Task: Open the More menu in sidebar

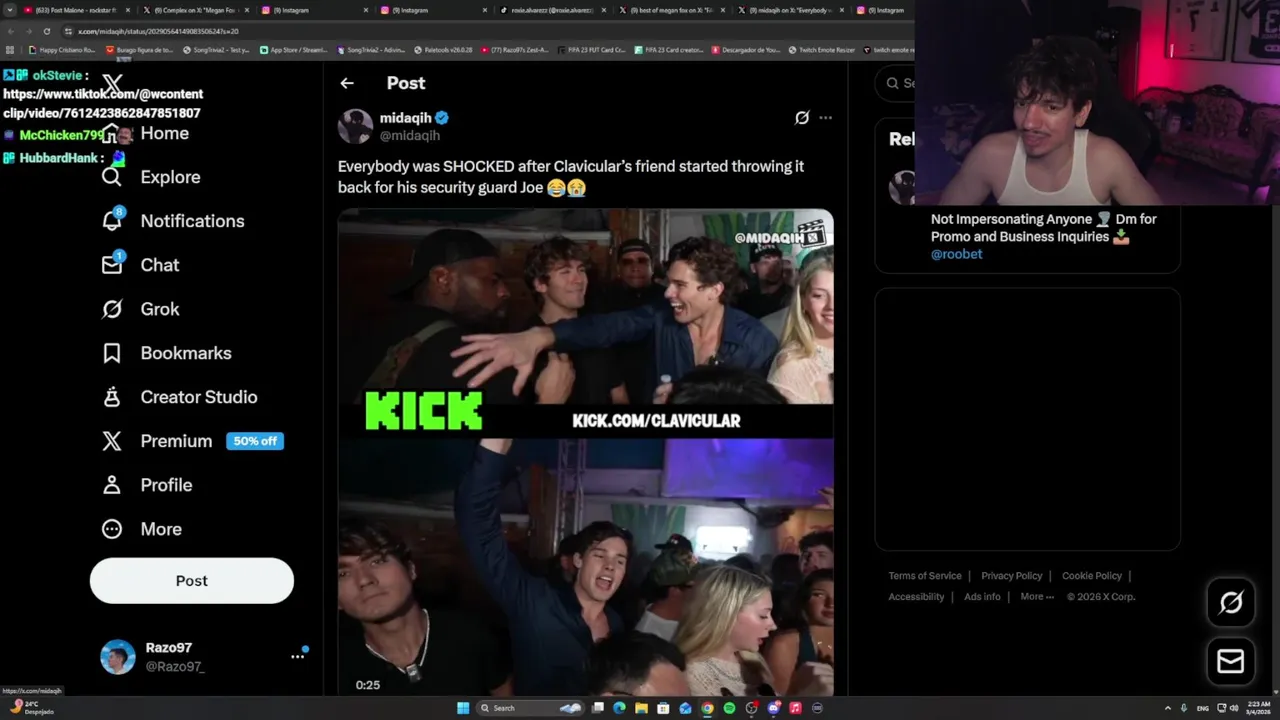Action: [141, 529]
